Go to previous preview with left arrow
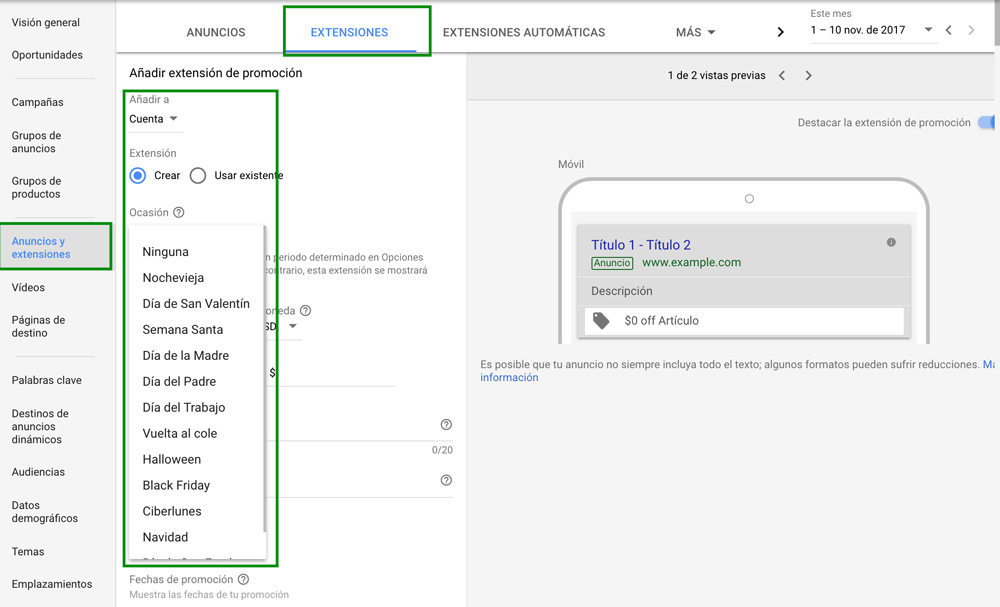The height and width of the screenshot is (607, 1000). coord(782,76)
